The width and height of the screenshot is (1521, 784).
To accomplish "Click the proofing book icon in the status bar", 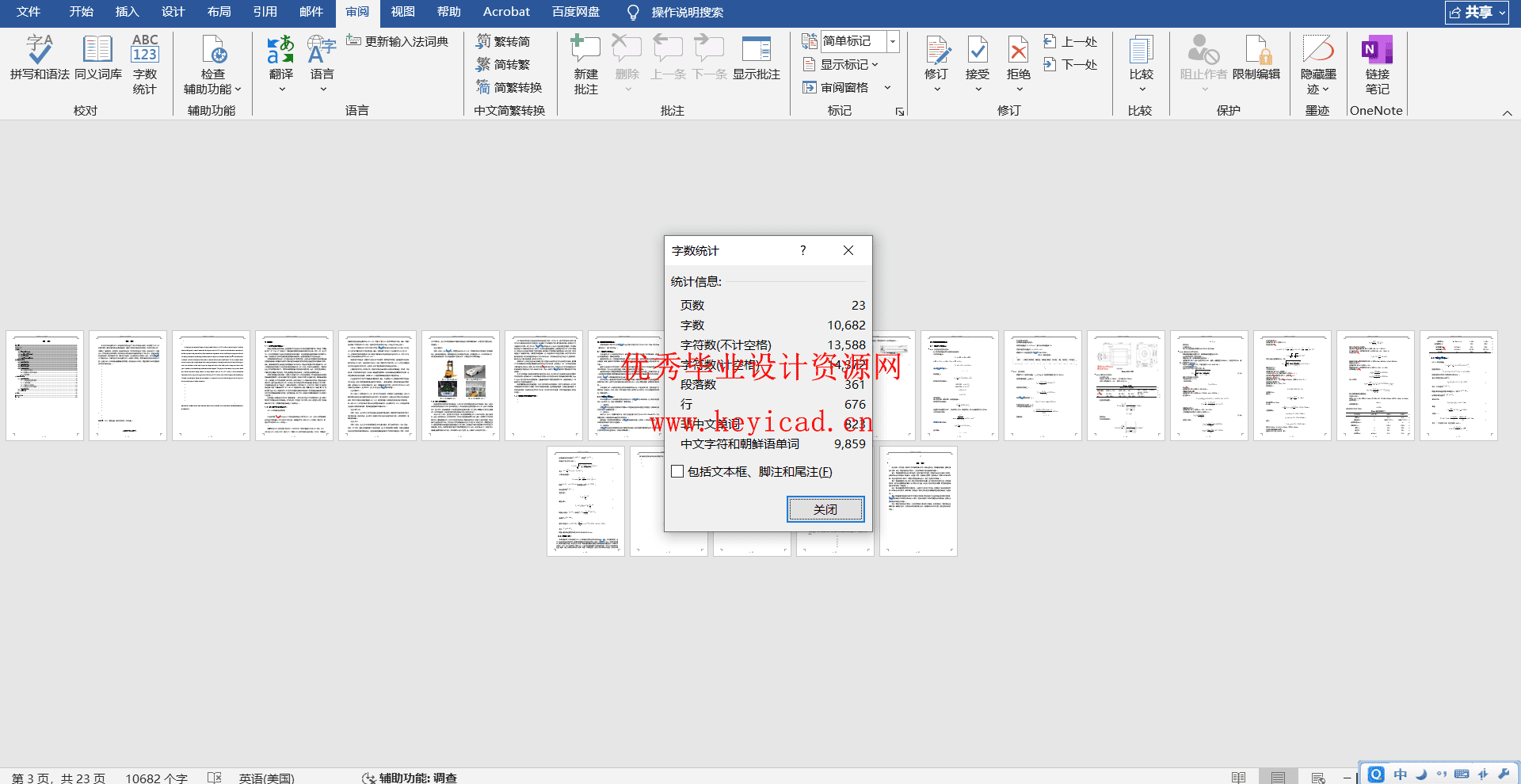I will (214, 778).
